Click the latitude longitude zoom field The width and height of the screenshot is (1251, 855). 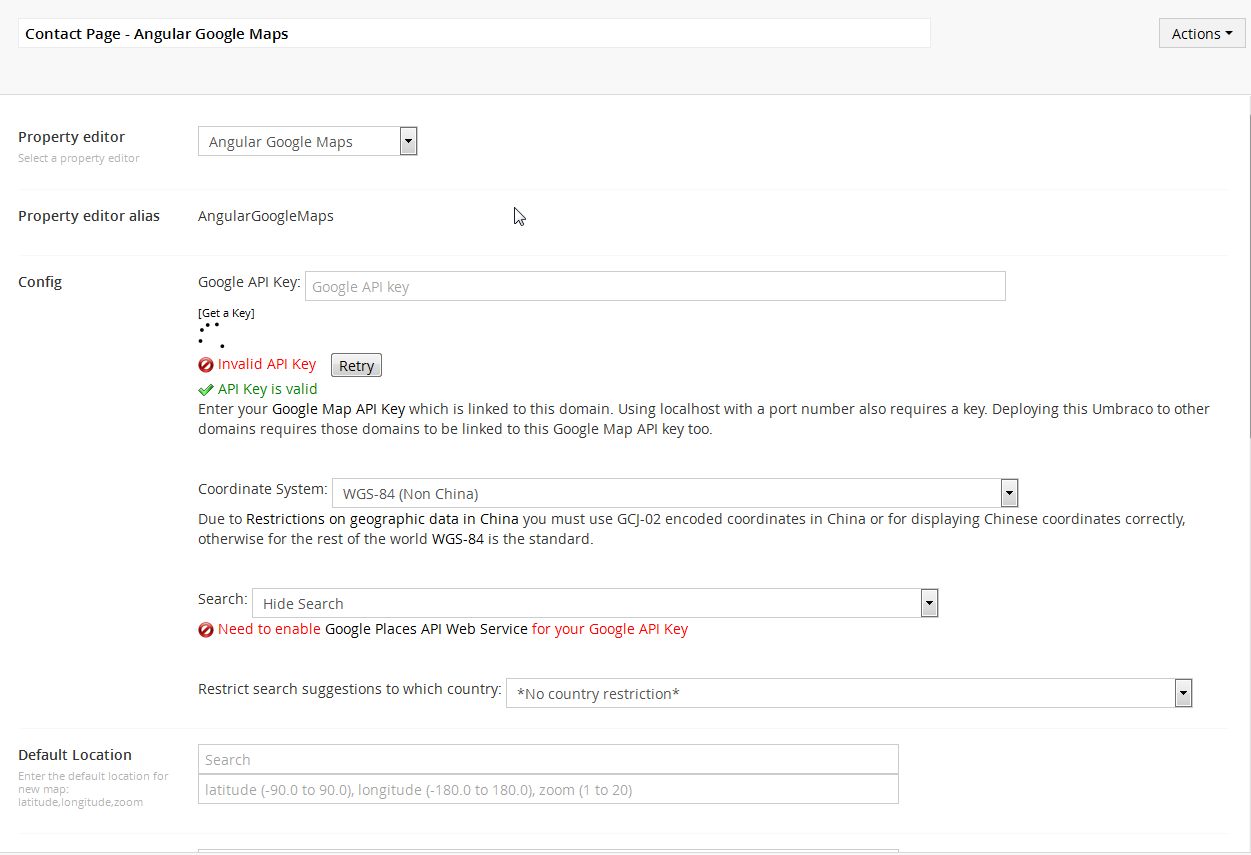548,789
